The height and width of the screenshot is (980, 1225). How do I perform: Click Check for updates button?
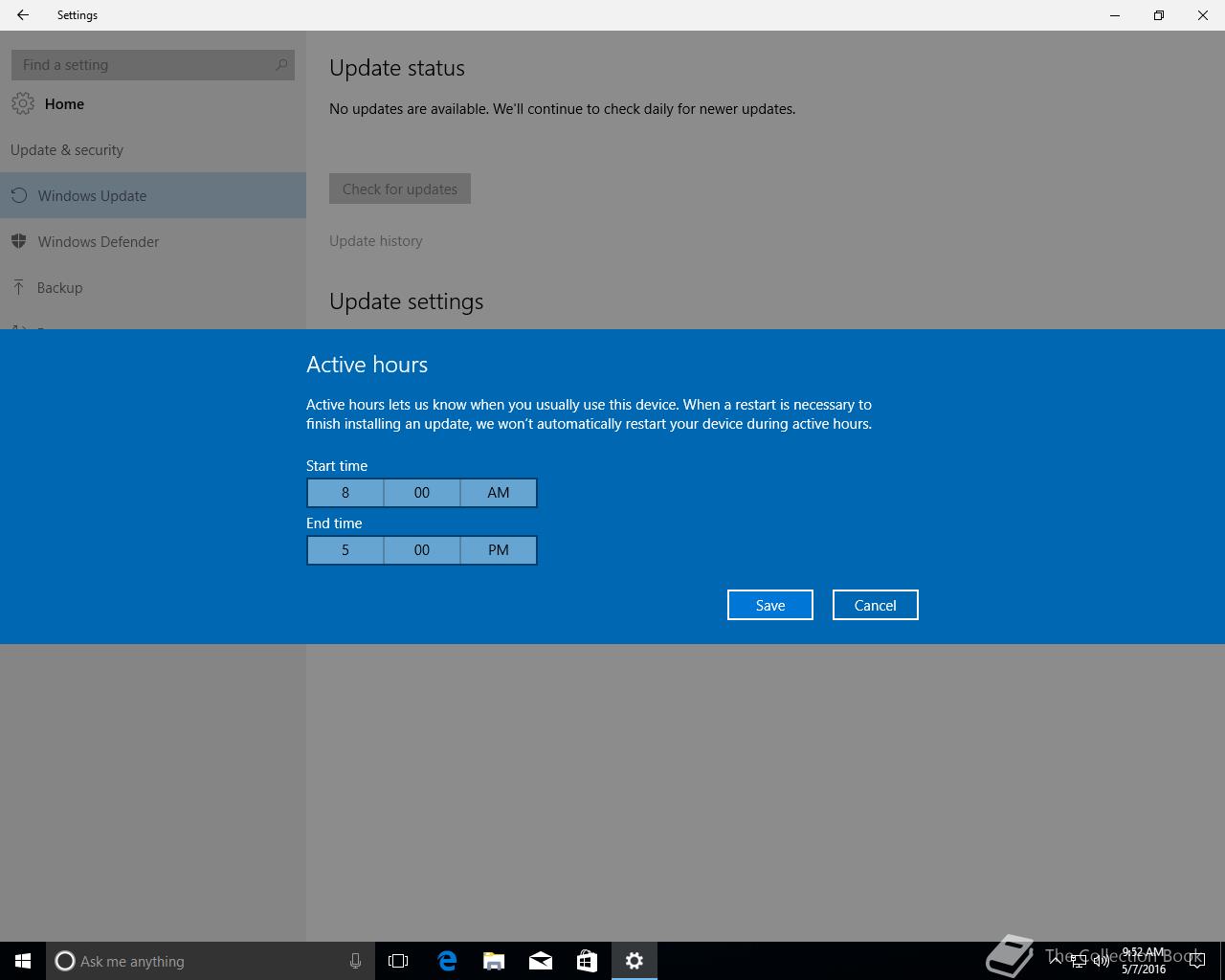pyautogui.click(x=400, y=189)
